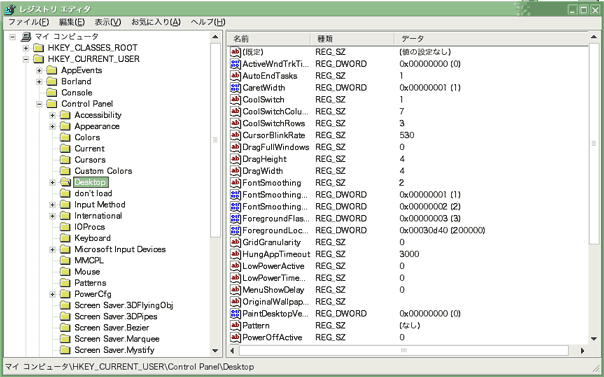Viewport: 604px width, 377px height.
Task: Collapse the Control Panel key
Action: point(39,104)
